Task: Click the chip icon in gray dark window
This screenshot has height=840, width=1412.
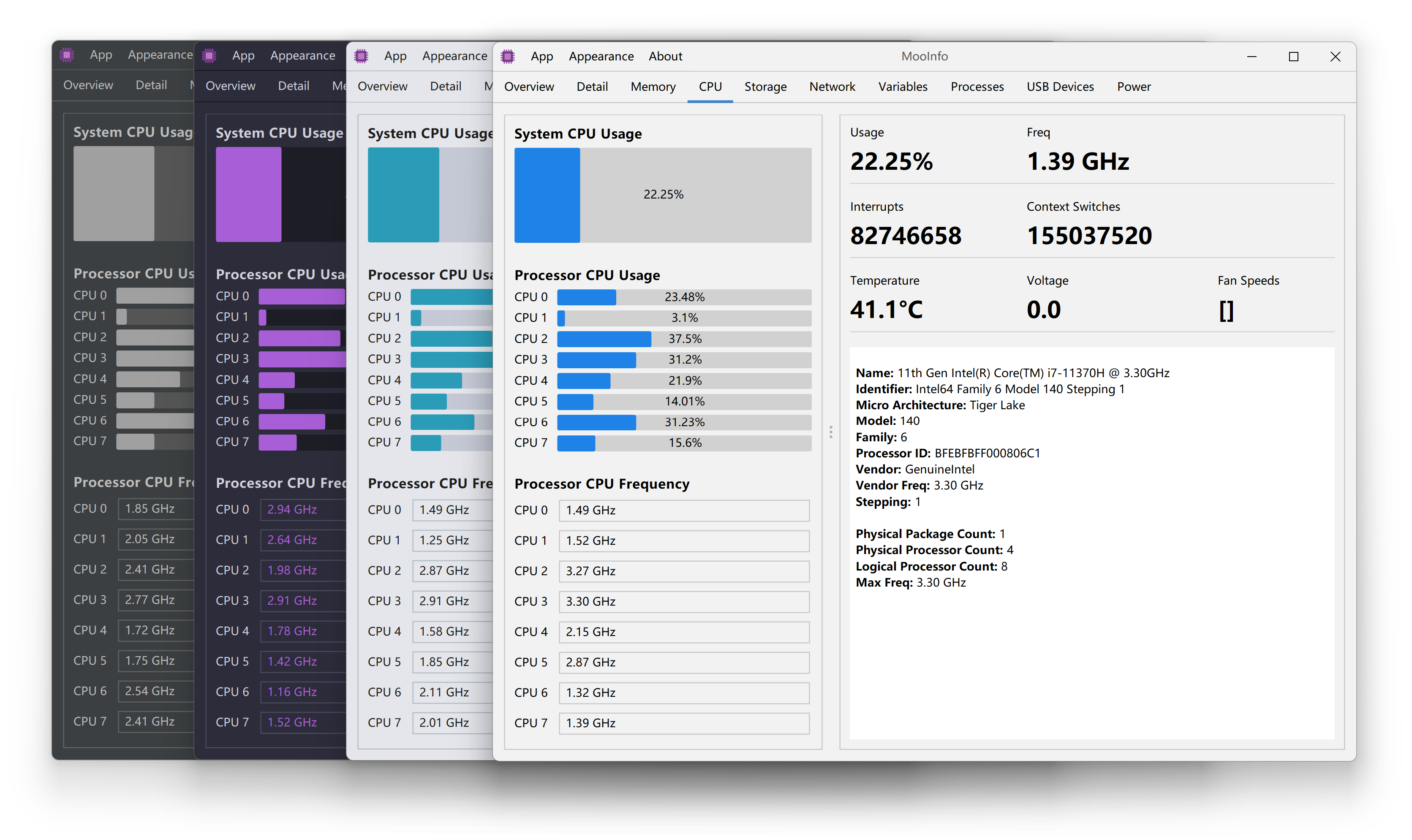Action: pos(67,54)
